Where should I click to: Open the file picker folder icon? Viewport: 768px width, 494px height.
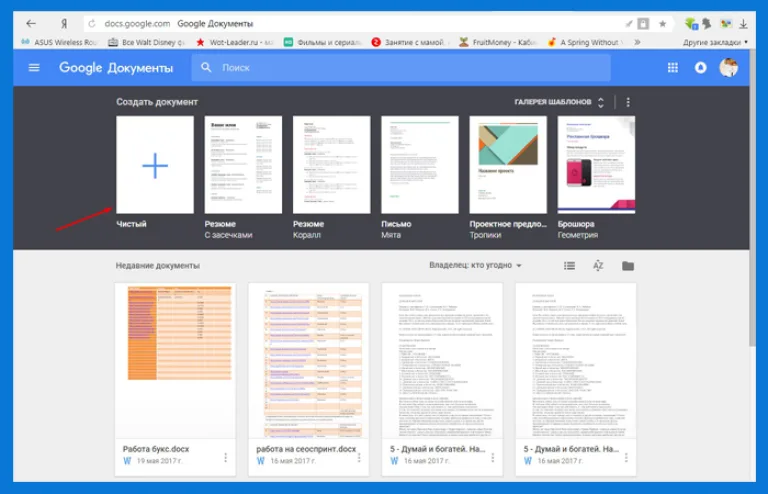click(x=628, y=266)
